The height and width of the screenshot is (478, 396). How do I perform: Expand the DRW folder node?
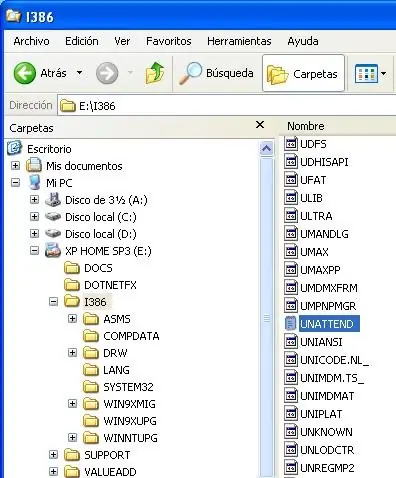tap(72, 353)
